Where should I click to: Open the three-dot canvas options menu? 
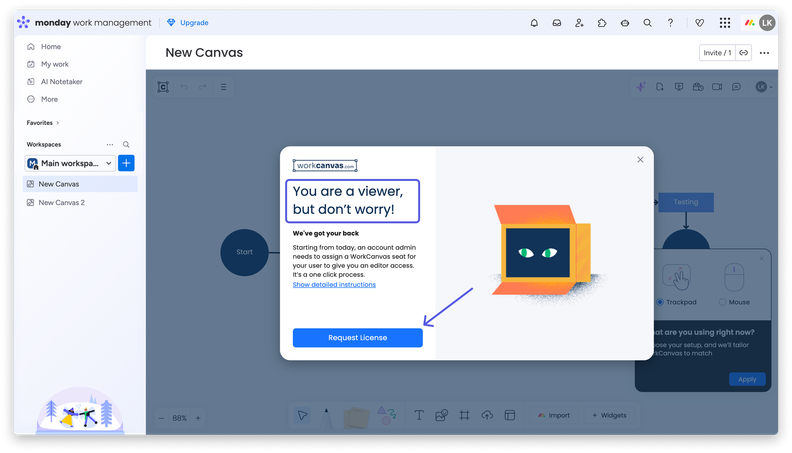[x=764, y=53]
